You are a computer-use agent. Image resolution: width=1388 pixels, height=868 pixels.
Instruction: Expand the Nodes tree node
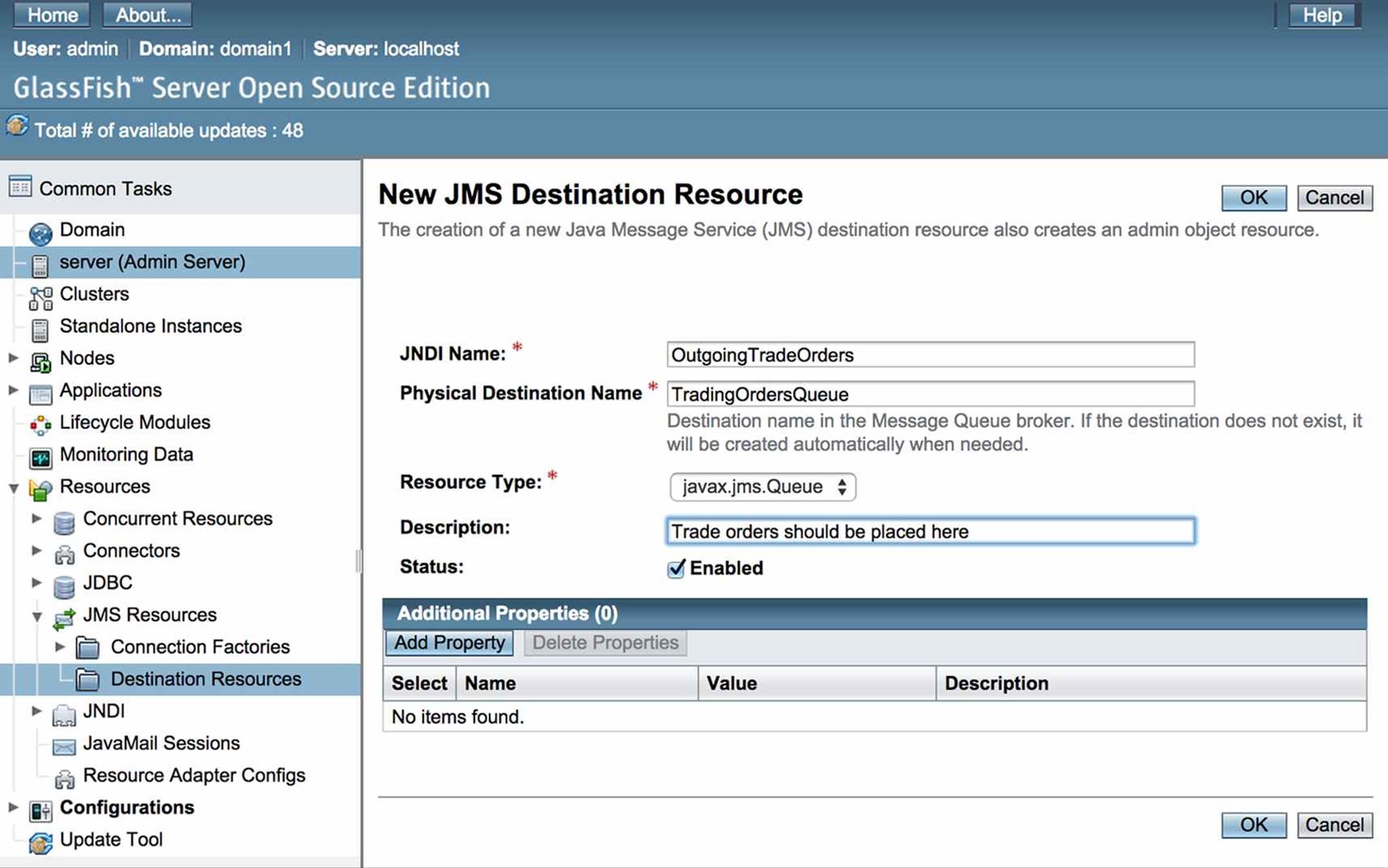13,357
